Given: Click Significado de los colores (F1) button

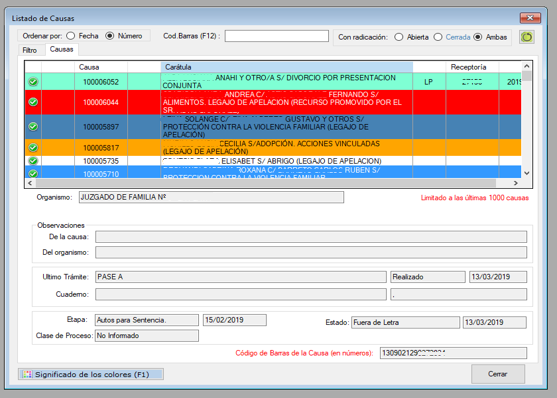Looking at the screenshot, I should click(x=91, y=374).
